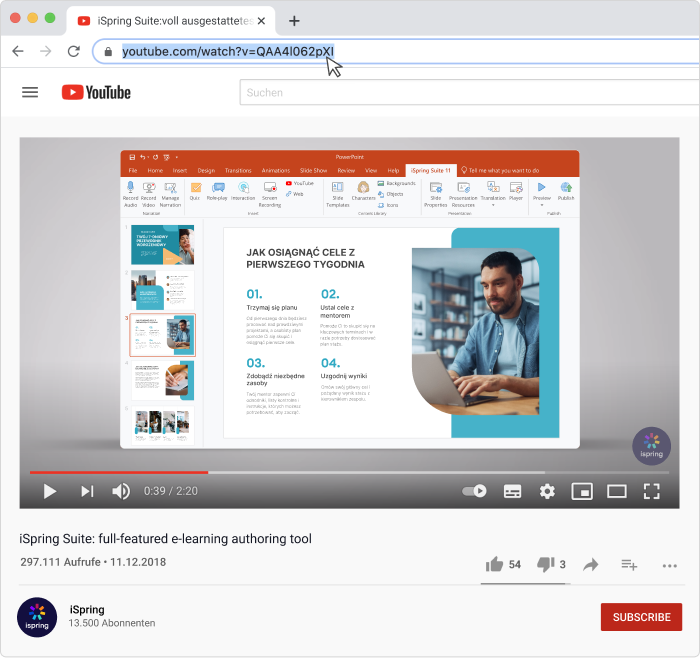Click the 13.500 Abonnenten text

click(112, 623)
